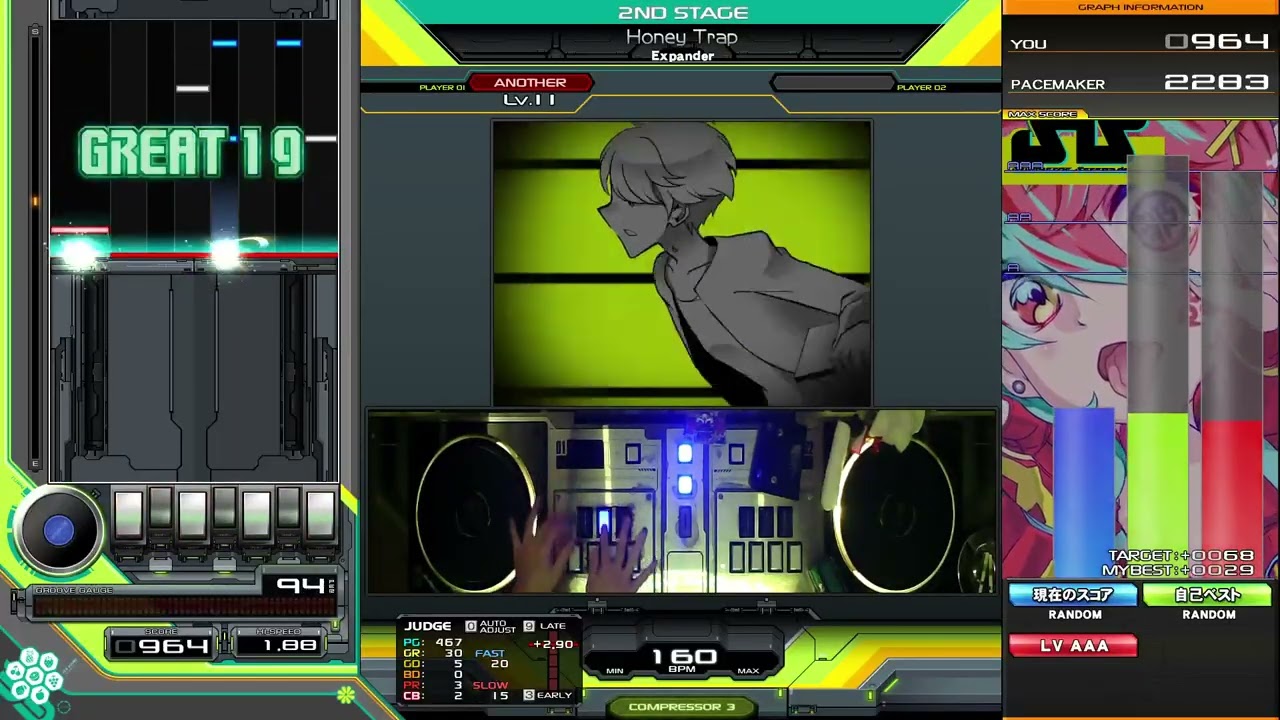The image size is (1280, 720).
Task: Click the PG count 467
Action: click(449, 642)
